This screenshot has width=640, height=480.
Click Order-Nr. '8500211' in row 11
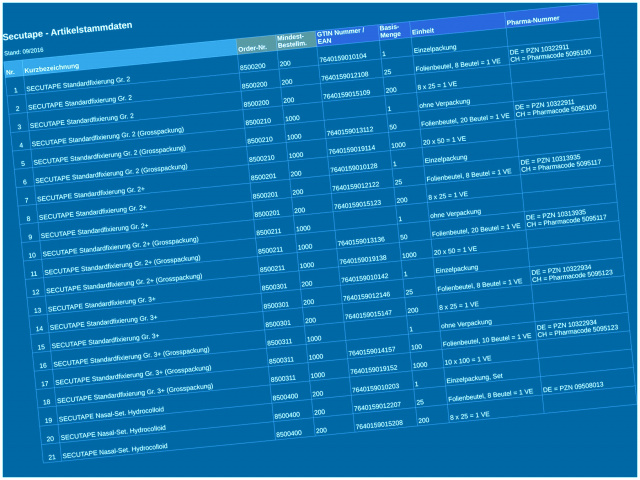click(x=270, y=250)
